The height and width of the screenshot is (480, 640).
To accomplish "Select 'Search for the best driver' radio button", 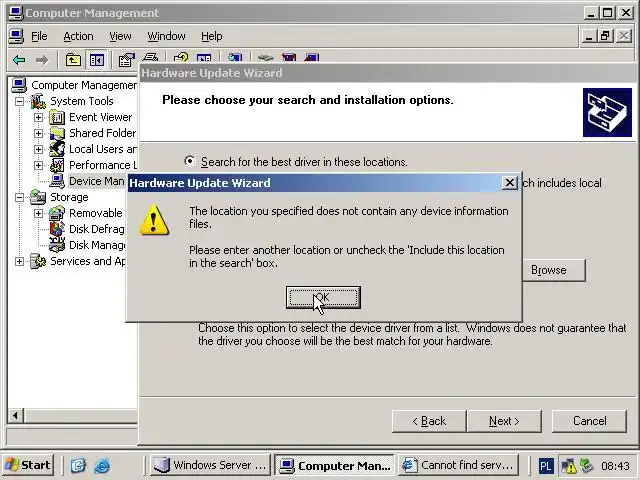I will 189,161.
